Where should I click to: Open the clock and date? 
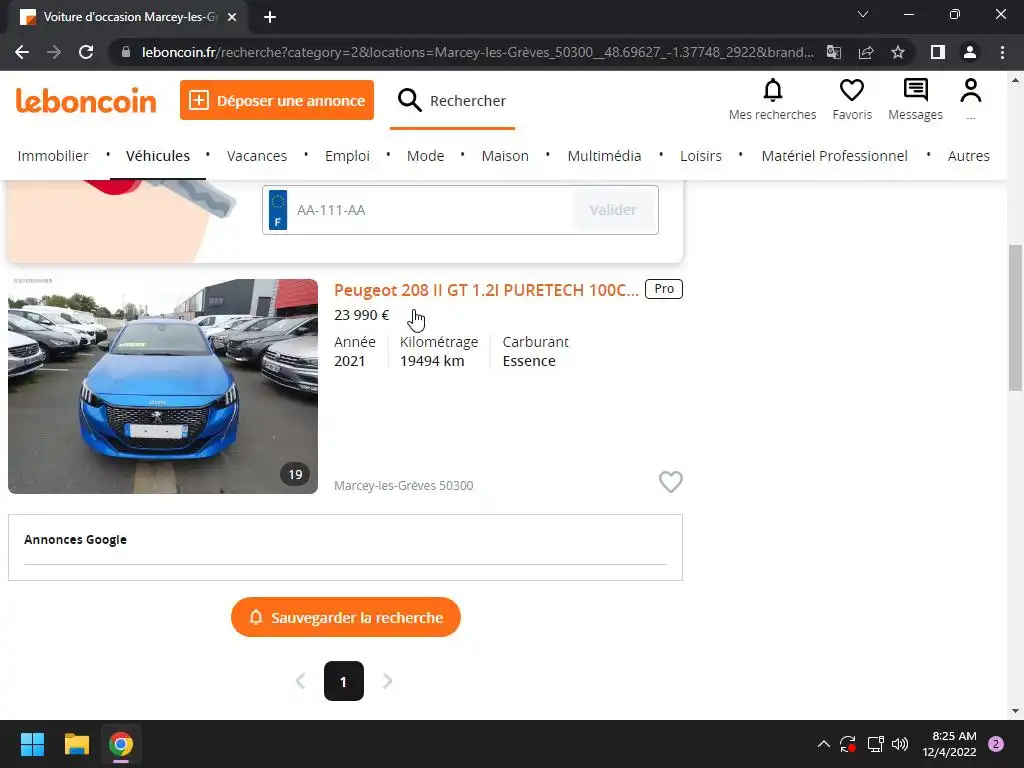pos(949,744)
